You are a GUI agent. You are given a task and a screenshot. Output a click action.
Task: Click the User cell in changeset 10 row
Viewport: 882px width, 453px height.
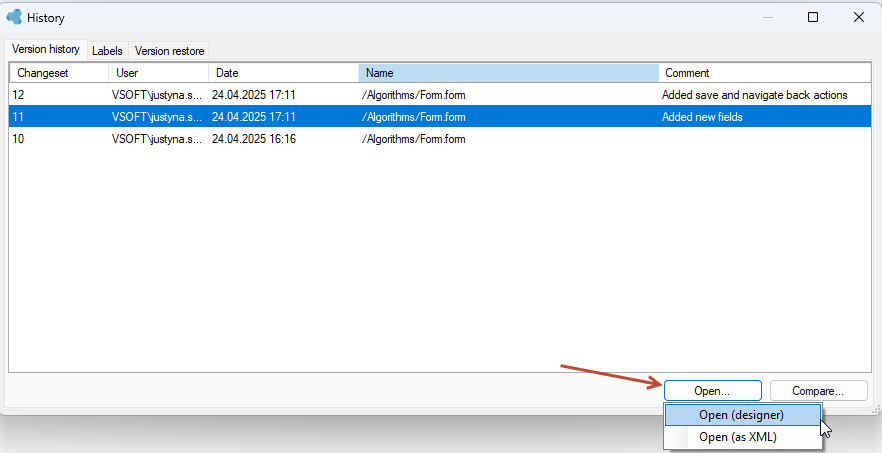[x=157, y=139]
